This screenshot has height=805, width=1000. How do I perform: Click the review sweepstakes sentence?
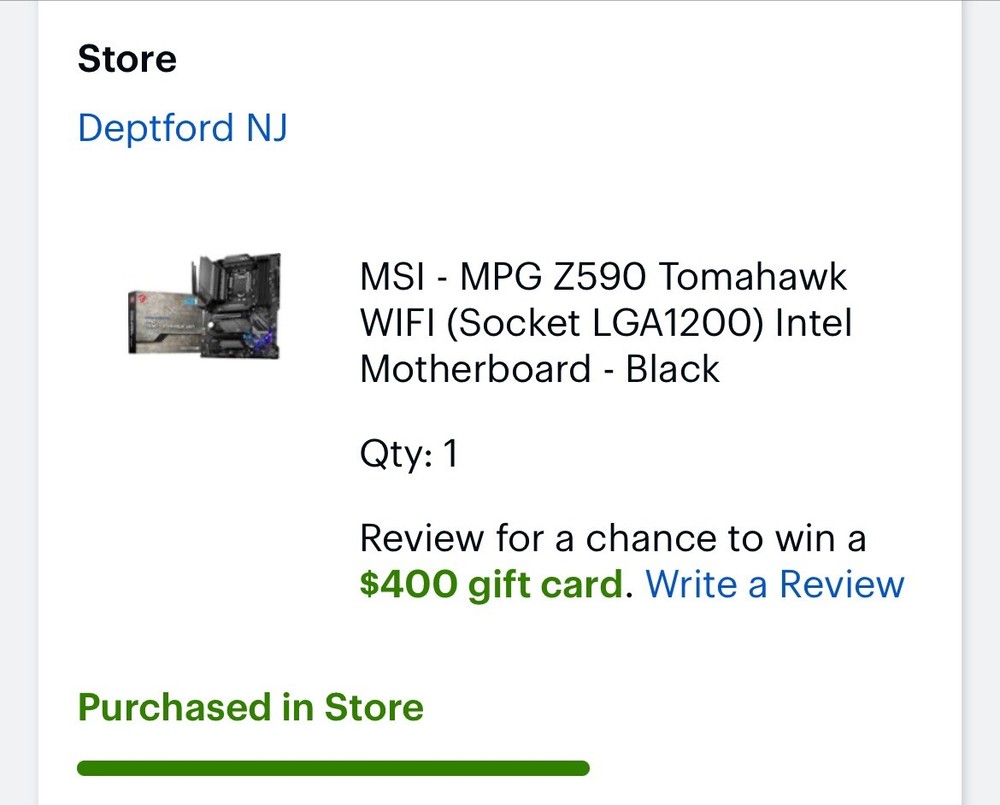click(614, 538)
